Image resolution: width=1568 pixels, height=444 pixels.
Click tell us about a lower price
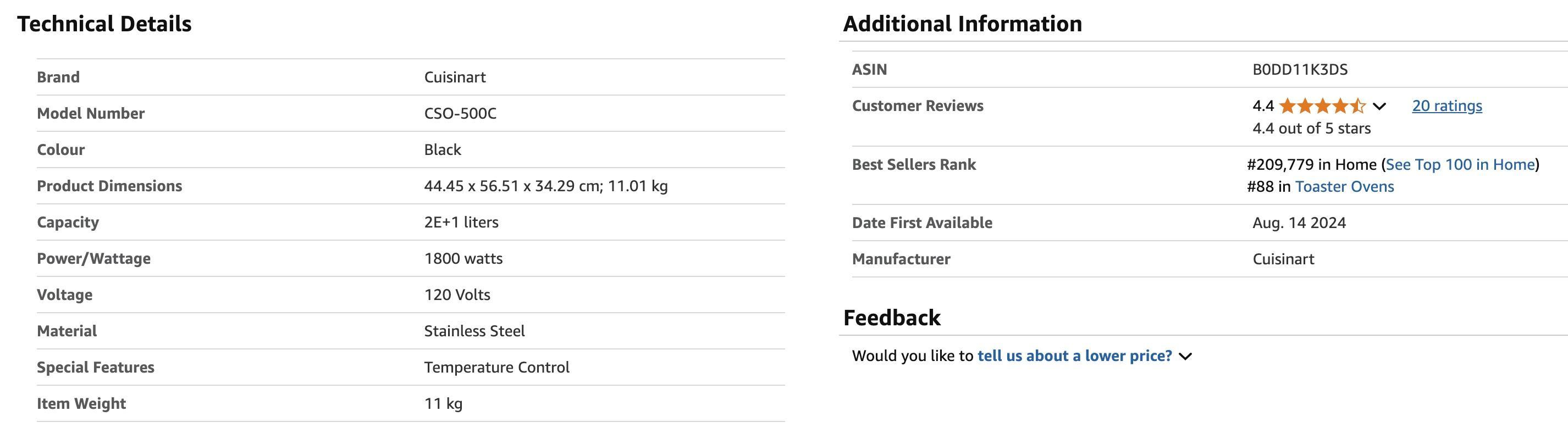(1074, 356)
